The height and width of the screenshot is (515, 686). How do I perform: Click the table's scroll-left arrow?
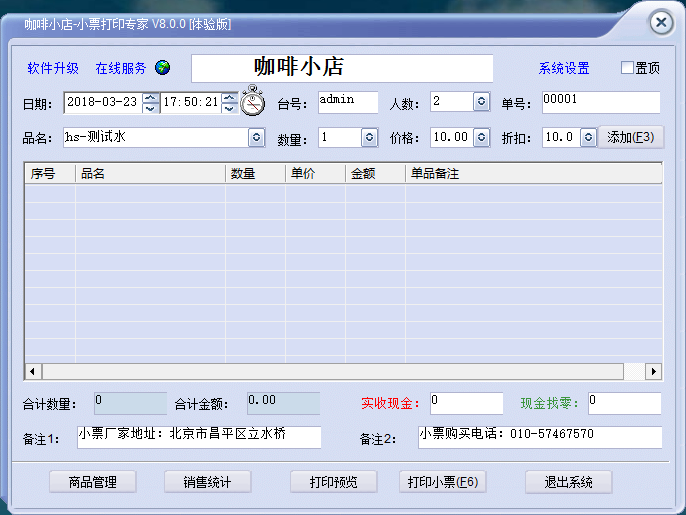coord(33,371)
